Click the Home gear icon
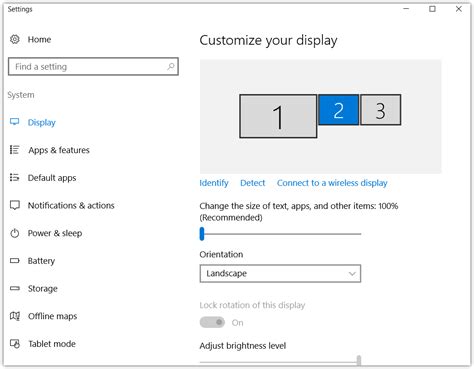 (15, 39)
